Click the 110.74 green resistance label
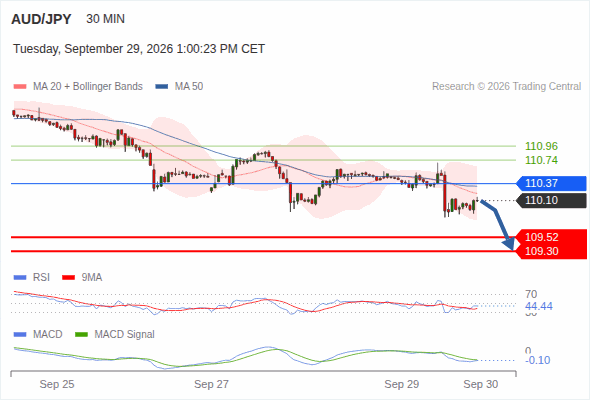The image size is (590, 400). (x=541, y=160)
